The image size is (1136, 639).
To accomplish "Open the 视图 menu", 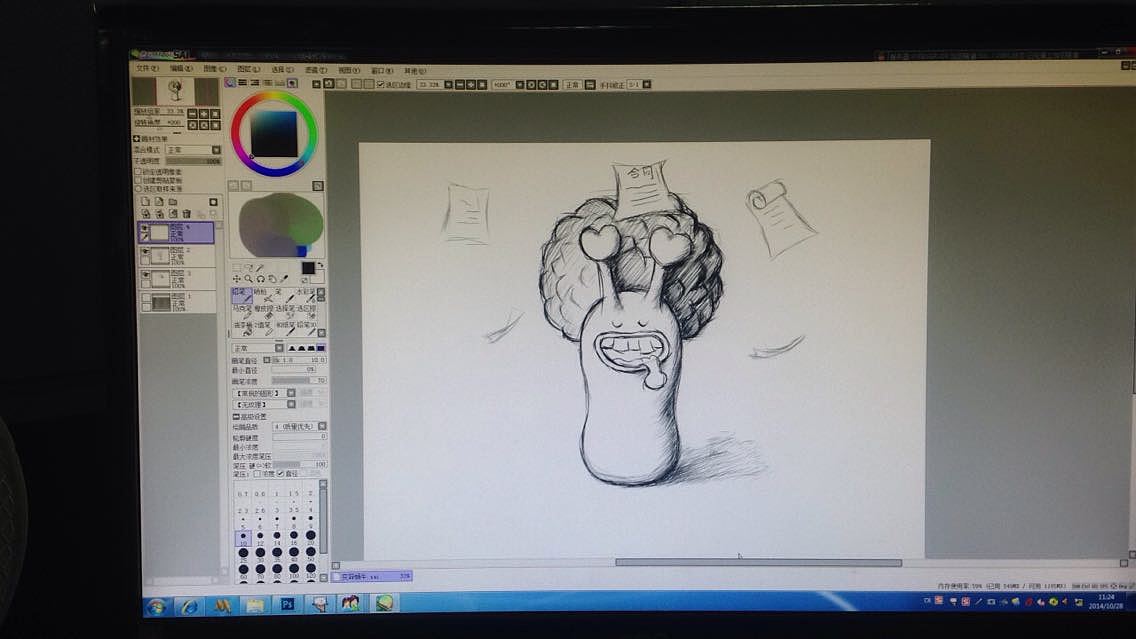I will tap(349, 70).
